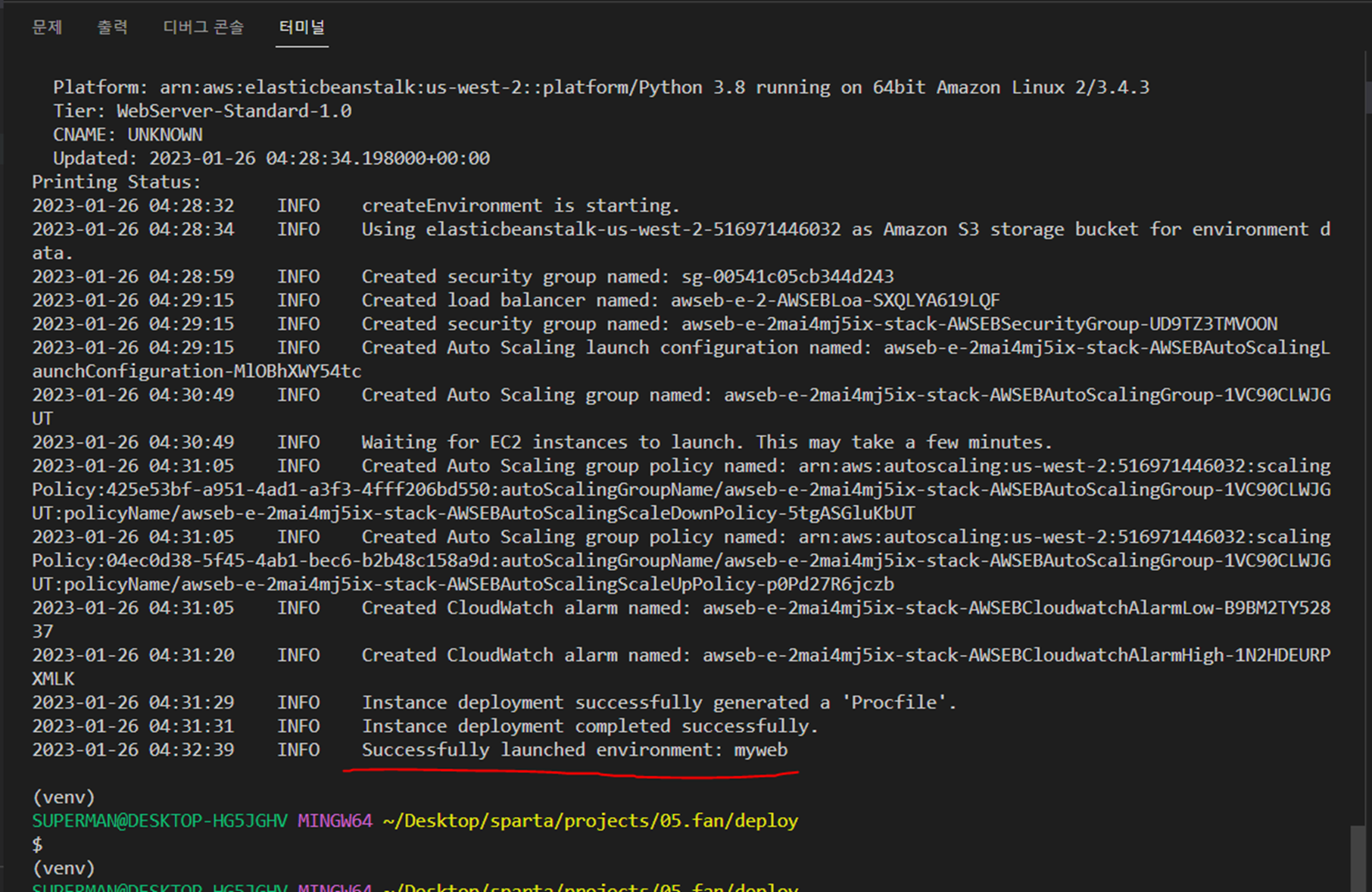Click the fully visible ~/Desktop/sparta/projects/05.fan/deploy path
The width and height of the screenshot is (1372, 892).
click(x=591, y=821)
